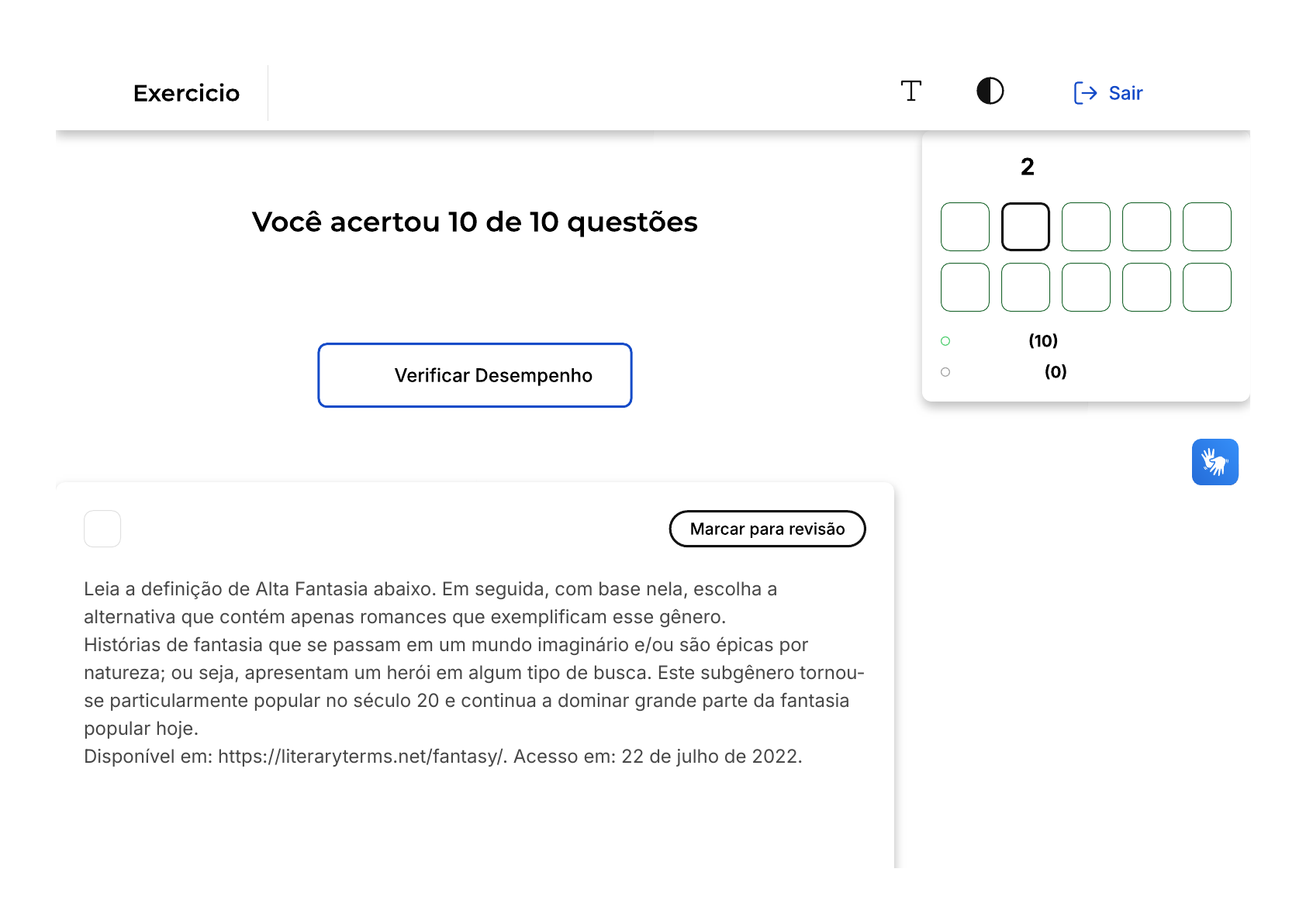1306x924 pixels.
Task: Click the text size T icon
Action: [911, 91]
